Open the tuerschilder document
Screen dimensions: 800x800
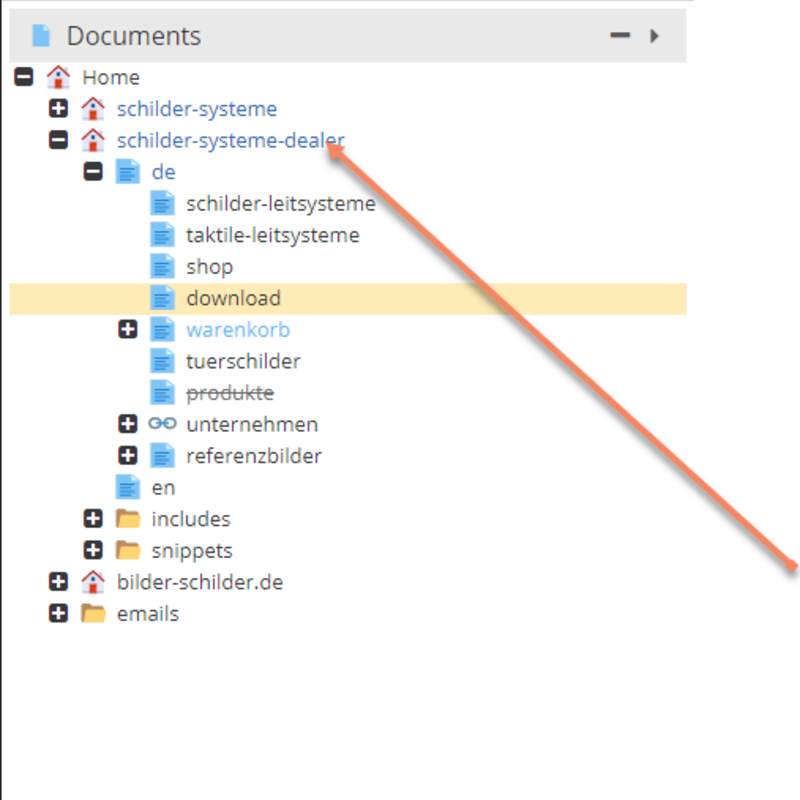pos(243,361)
